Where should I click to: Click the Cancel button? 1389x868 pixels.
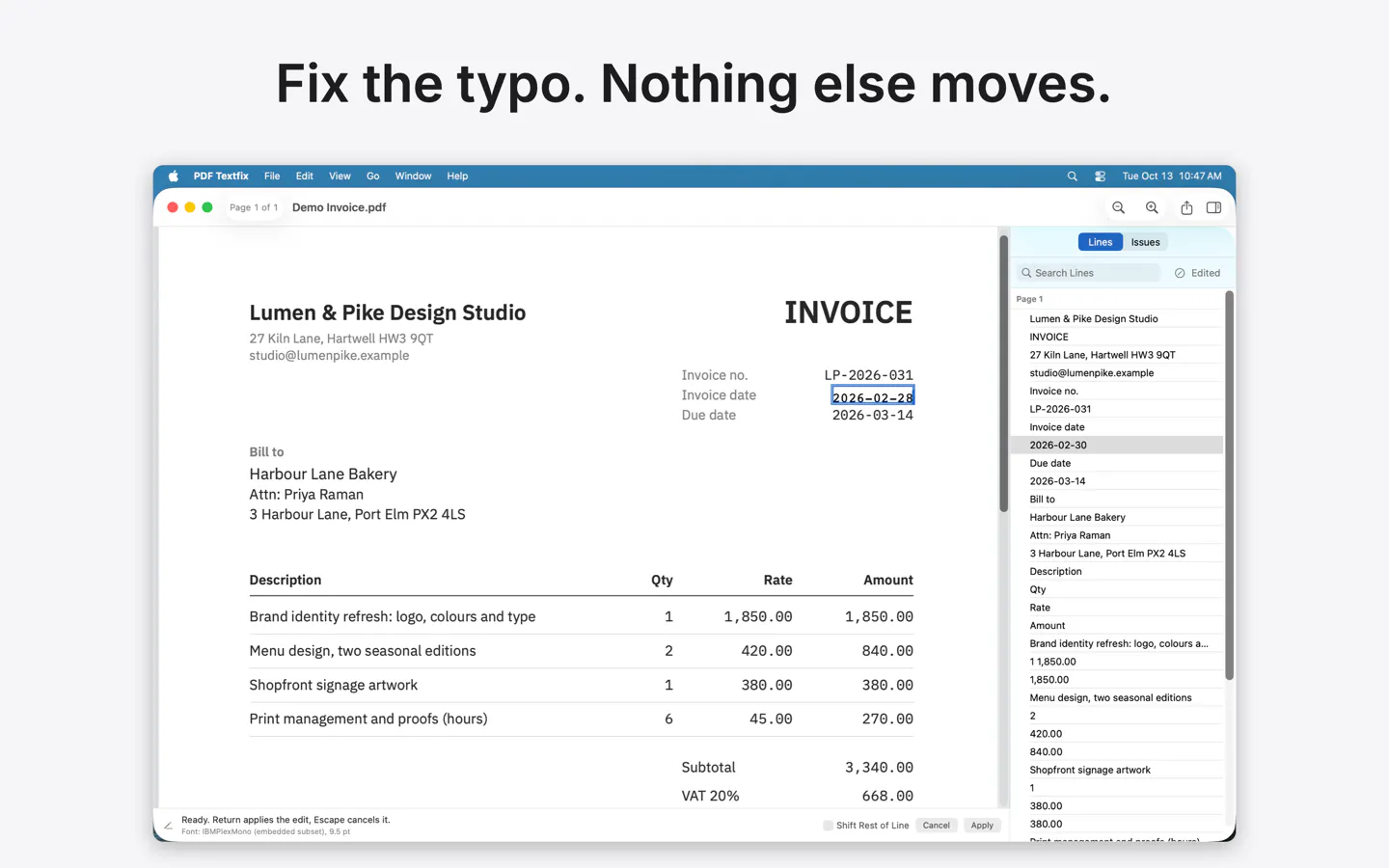[x=936, y=826]
